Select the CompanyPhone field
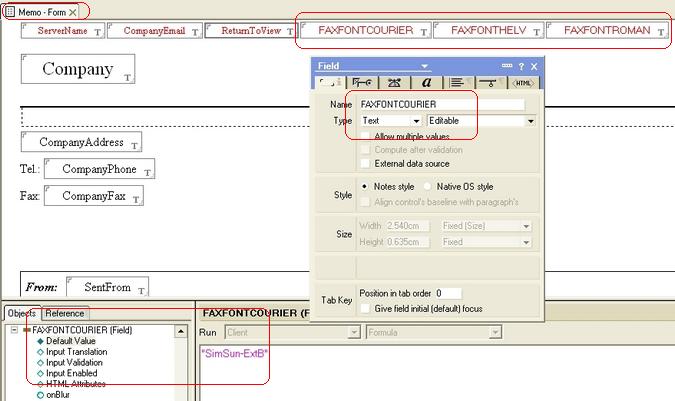The height and width of the screenshot is (401, 675). pyautogui.click(x=99, y=169)
